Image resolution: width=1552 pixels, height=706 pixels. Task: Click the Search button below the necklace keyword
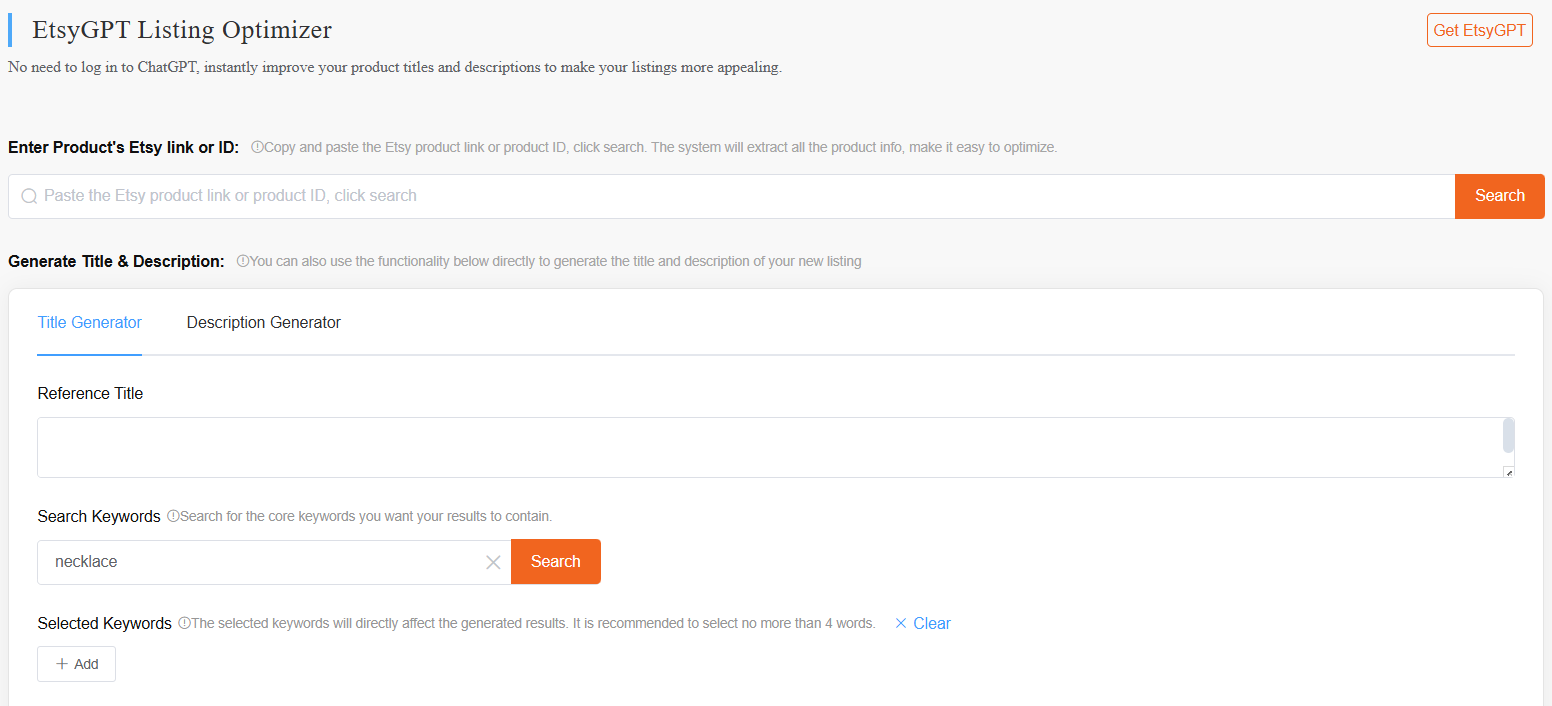tap(556, 561)
